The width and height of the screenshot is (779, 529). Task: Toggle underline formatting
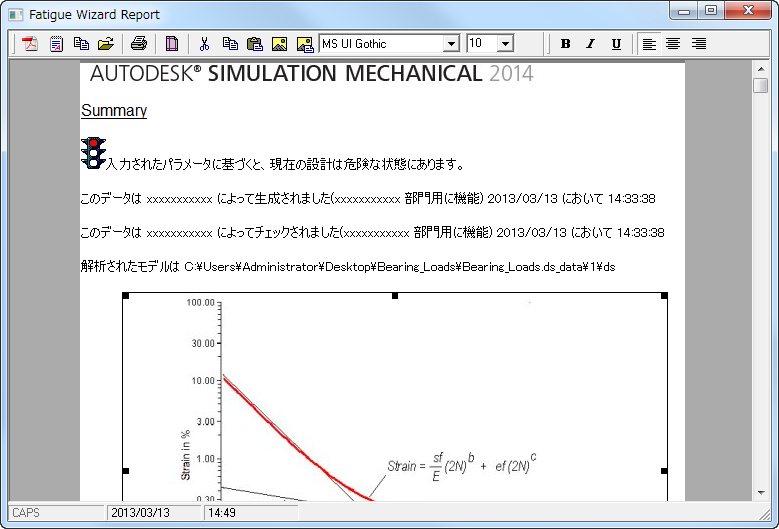(x=616, y=44)
